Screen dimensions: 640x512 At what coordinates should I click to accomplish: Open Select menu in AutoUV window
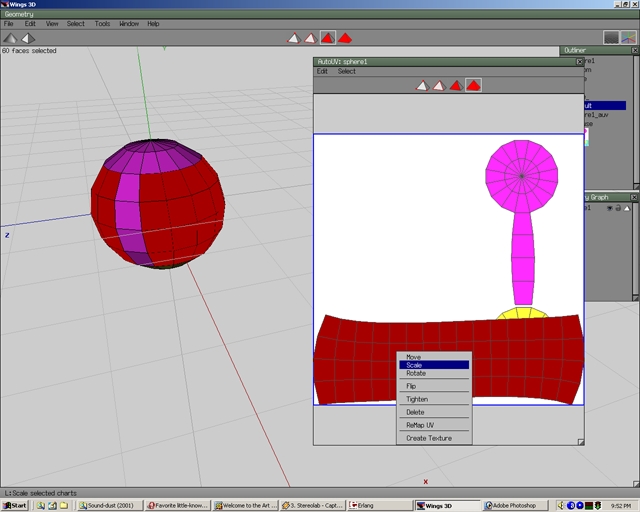[347, 71]
